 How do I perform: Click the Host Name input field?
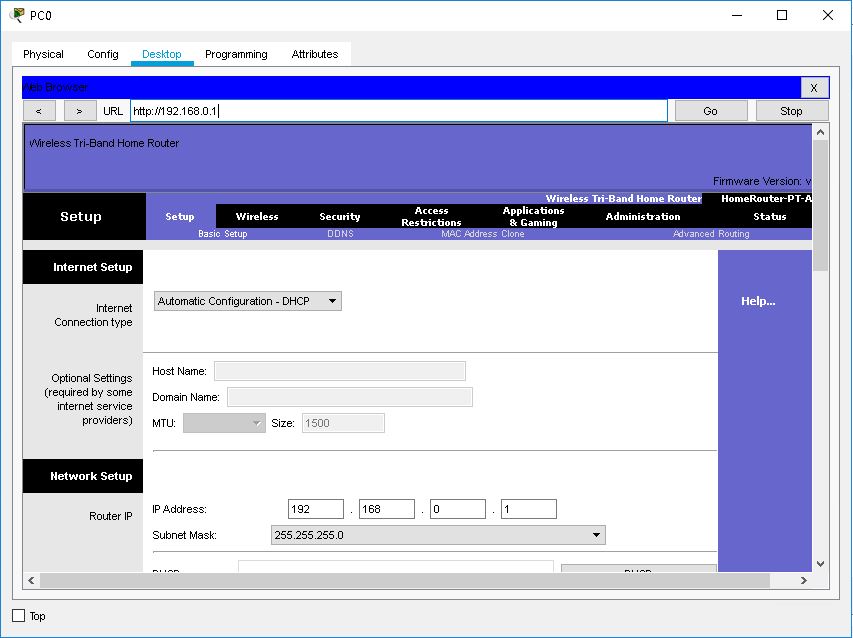click(x=339, y=370)
